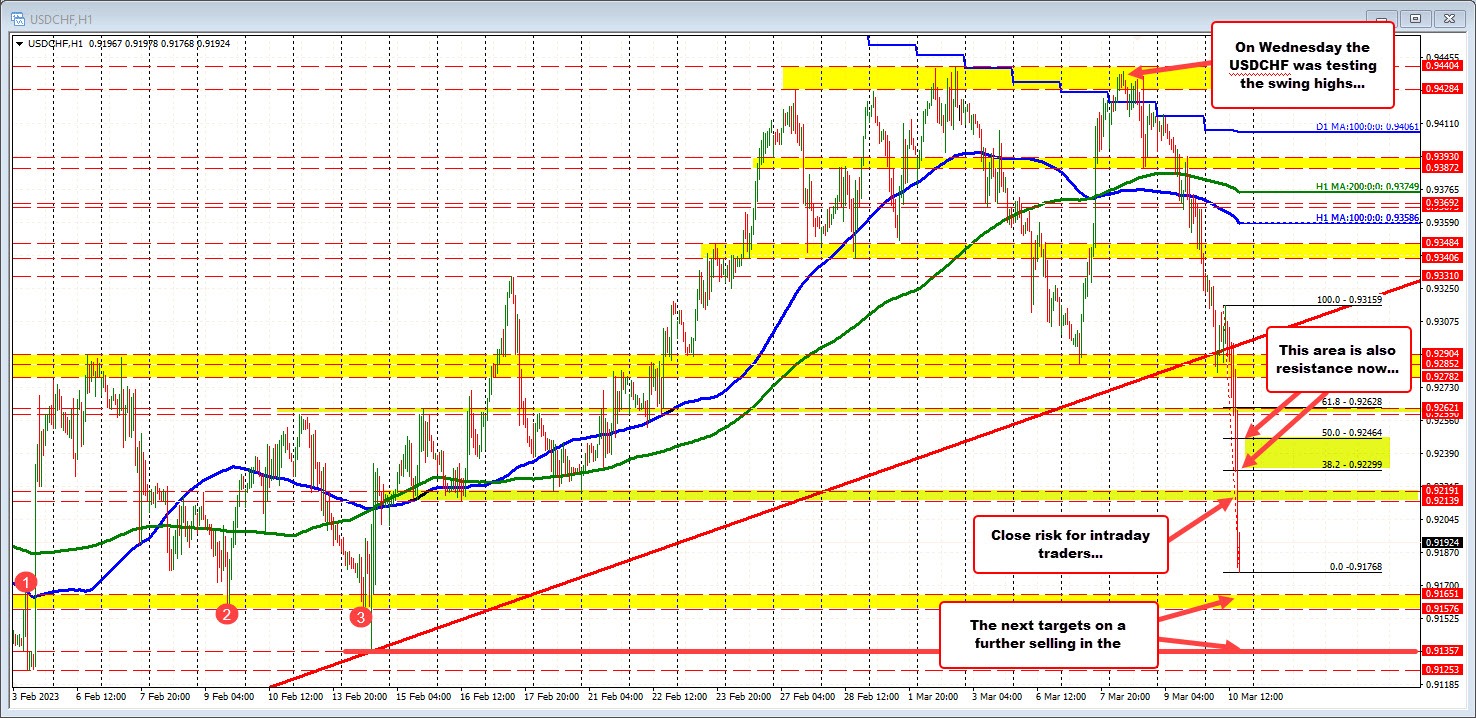The width and height of the screenshot is (1476, 718).
Task: Select the 'This area is also resistance now' note
Action: [1338, 359]
